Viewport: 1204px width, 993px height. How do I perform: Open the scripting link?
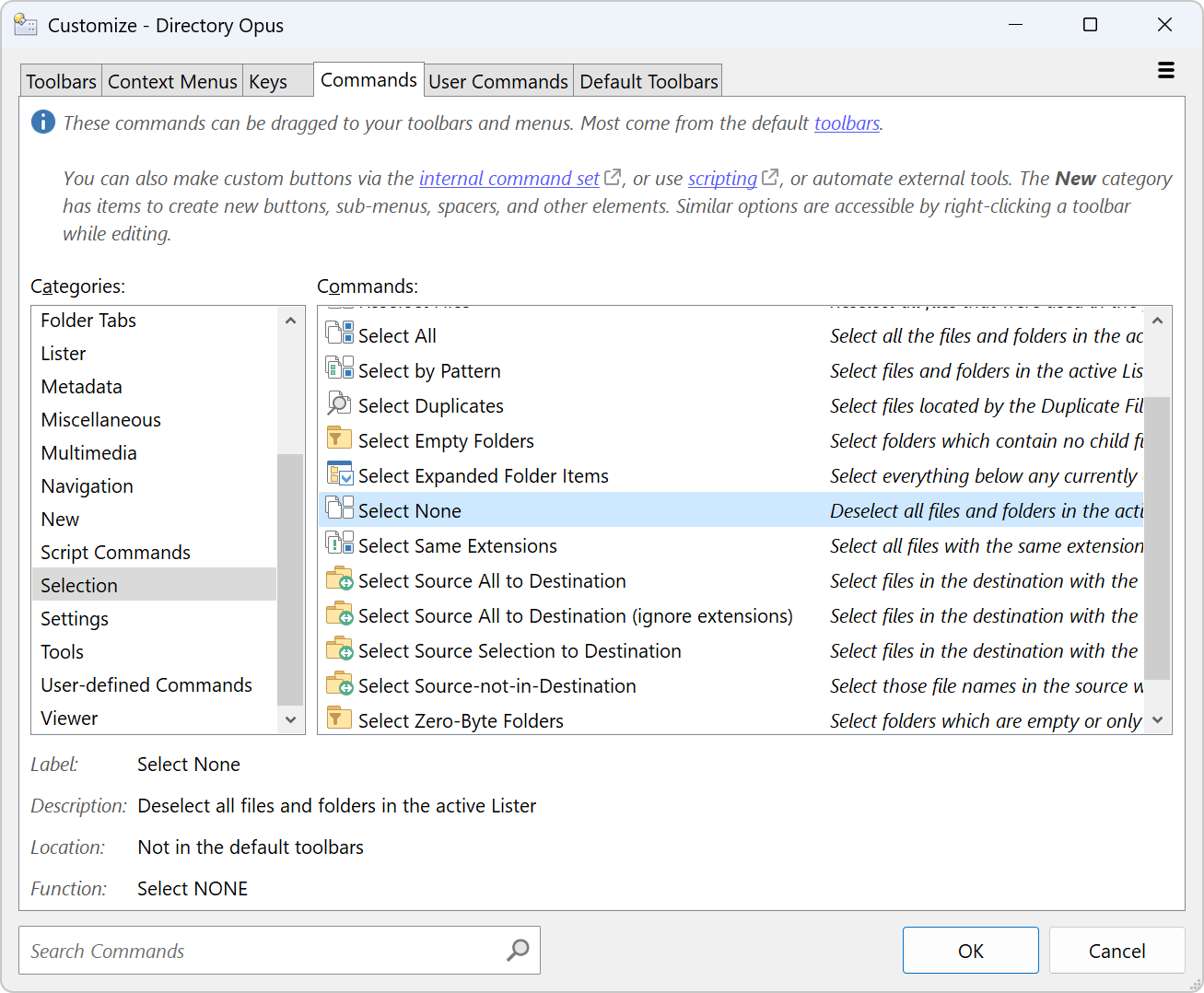[x=722, y=179]
